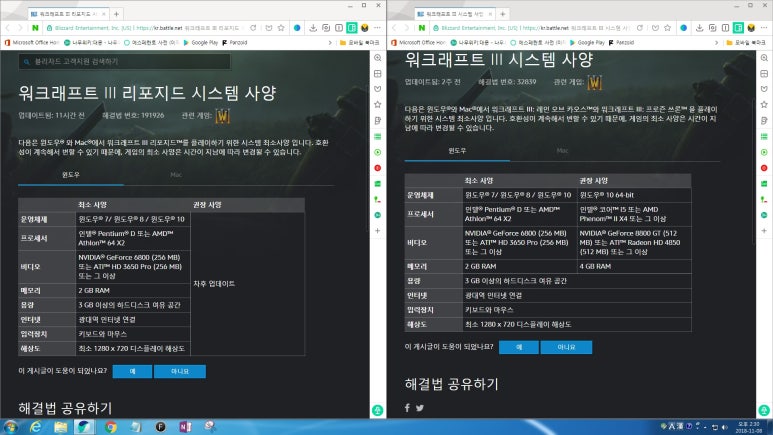Click the taskbar clock showing 2:30
Image resolution: width=773 pixels, height=435 pixels.
click(x=748, y=427)
